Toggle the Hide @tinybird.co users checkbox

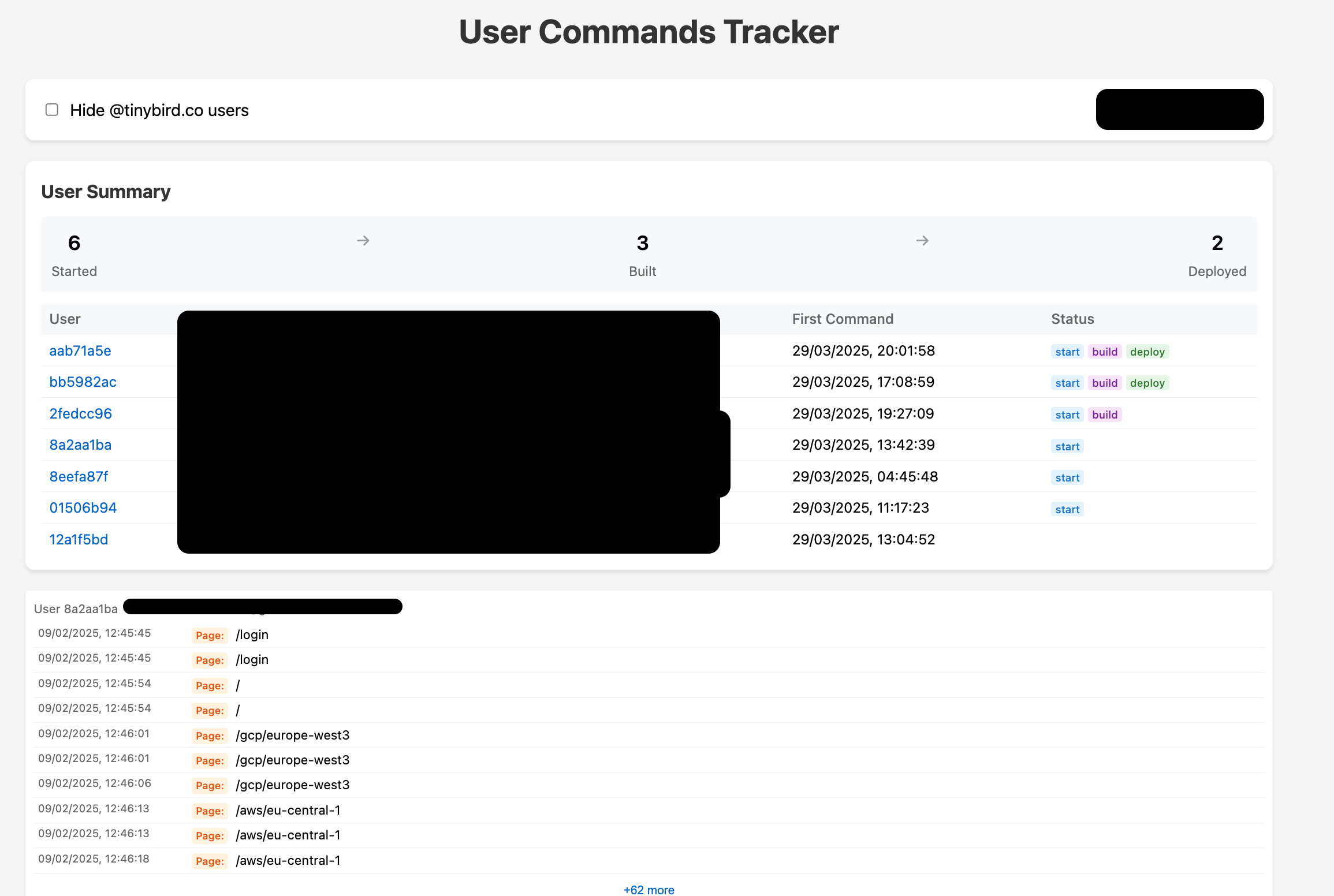pos(52,110)
